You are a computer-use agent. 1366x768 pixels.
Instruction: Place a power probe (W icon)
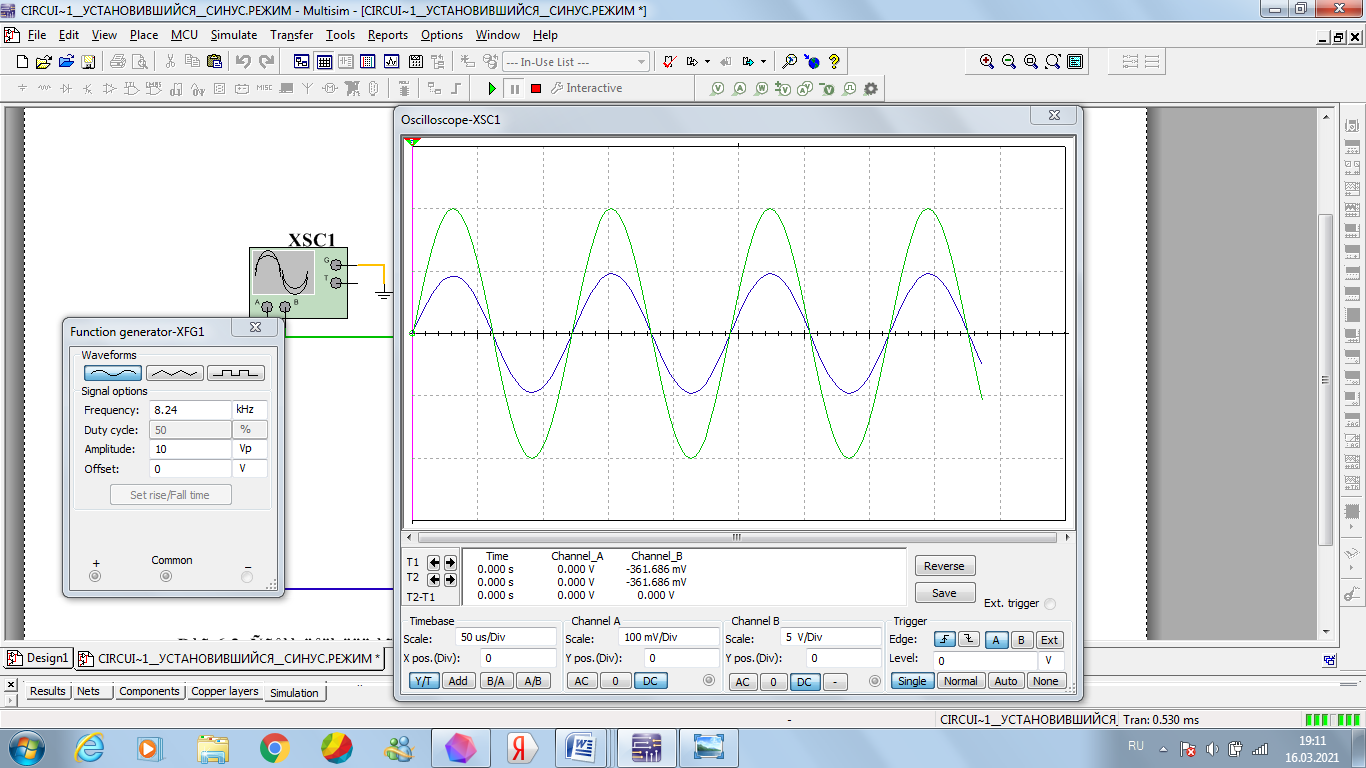tap(762, 89)
